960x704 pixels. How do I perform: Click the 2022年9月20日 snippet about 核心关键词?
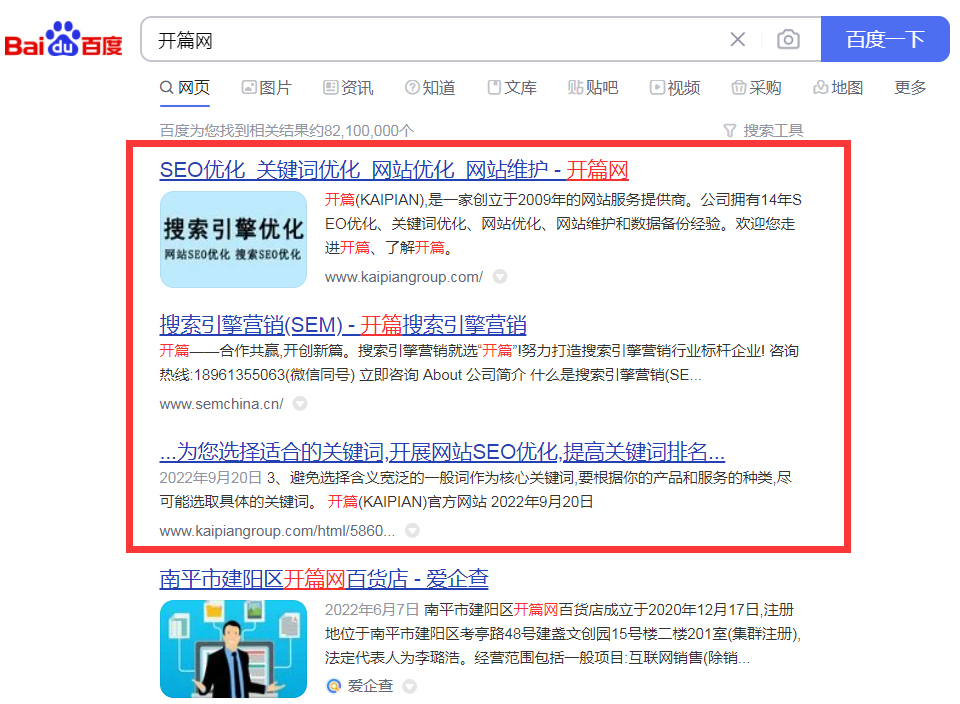click(x=476, y=489)
